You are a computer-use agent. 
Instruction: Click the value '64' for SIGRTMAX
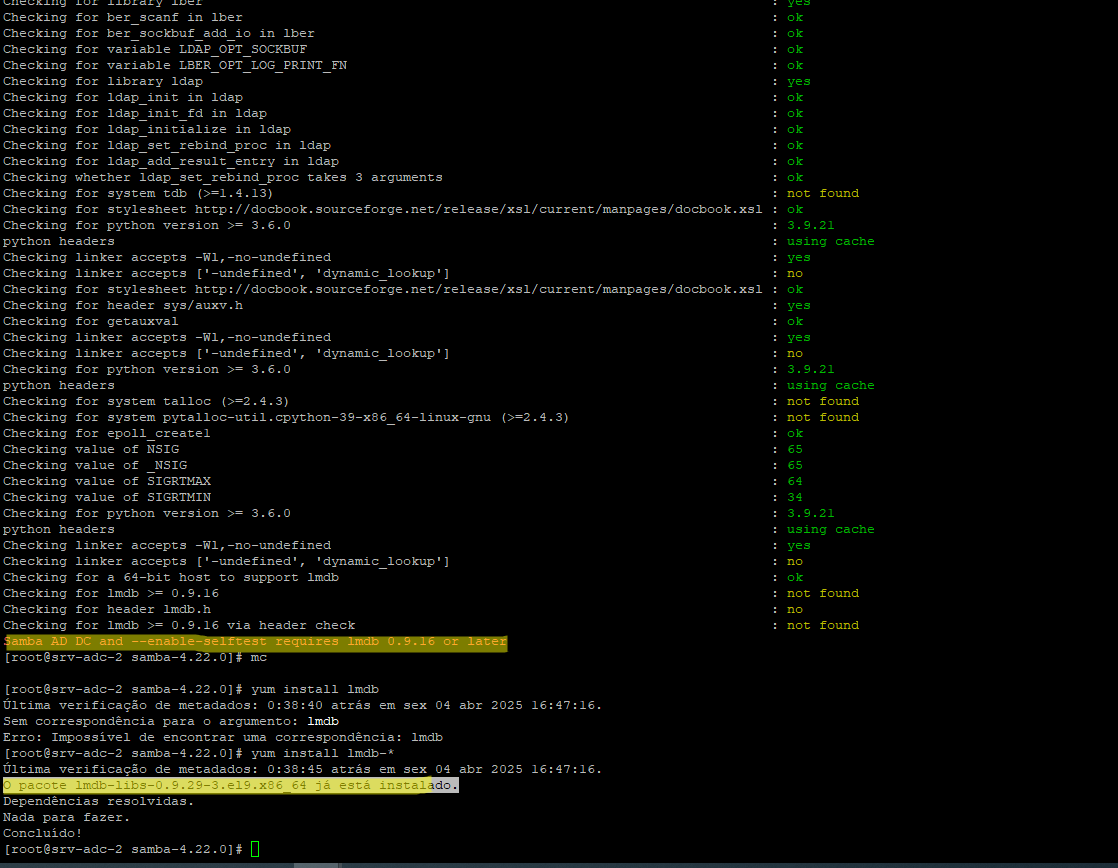point(794,481)
